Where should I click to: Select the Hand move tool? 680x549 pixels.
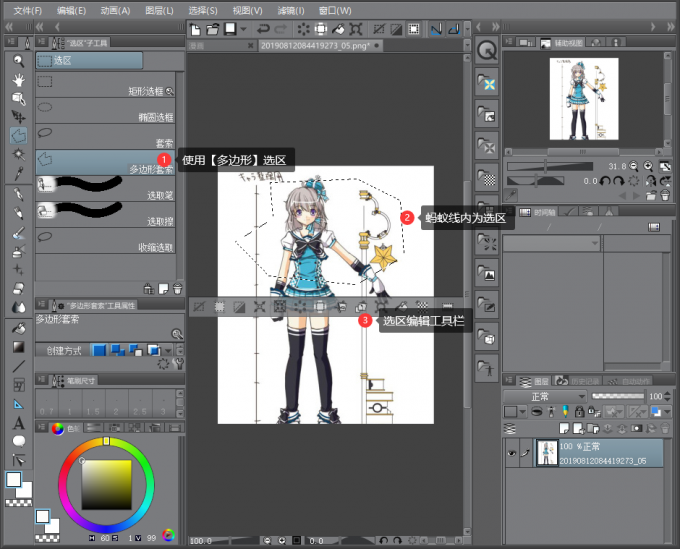[18, 80]
